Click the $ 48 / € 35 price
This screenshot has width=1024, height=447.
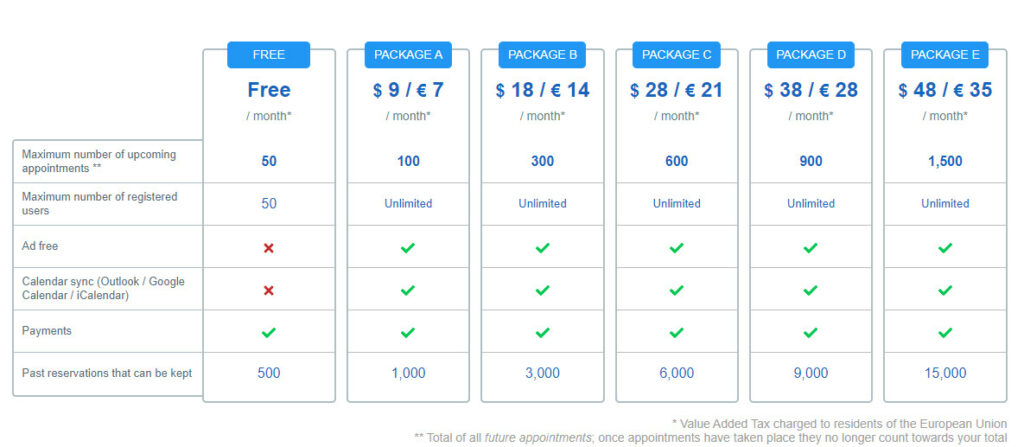coord(945,90)
